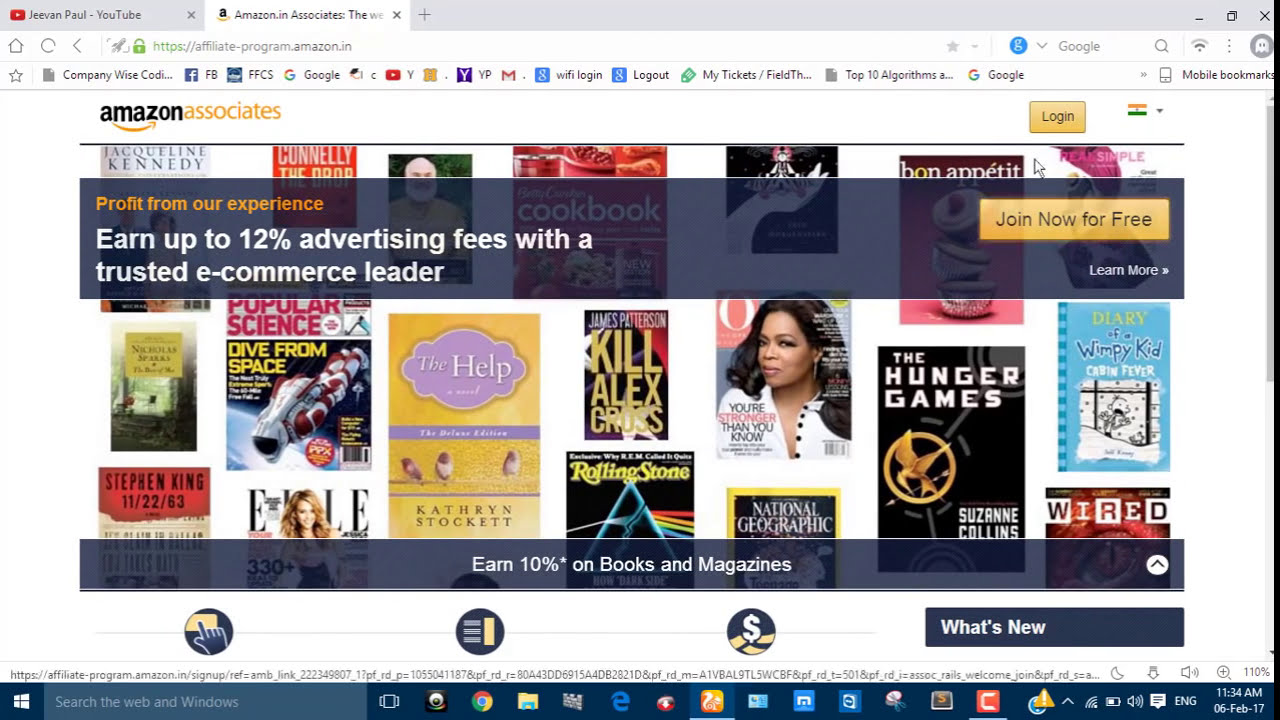Open the FFCS bookmark
Viewport: 1280px width, 720px height.
coord(250,75)
